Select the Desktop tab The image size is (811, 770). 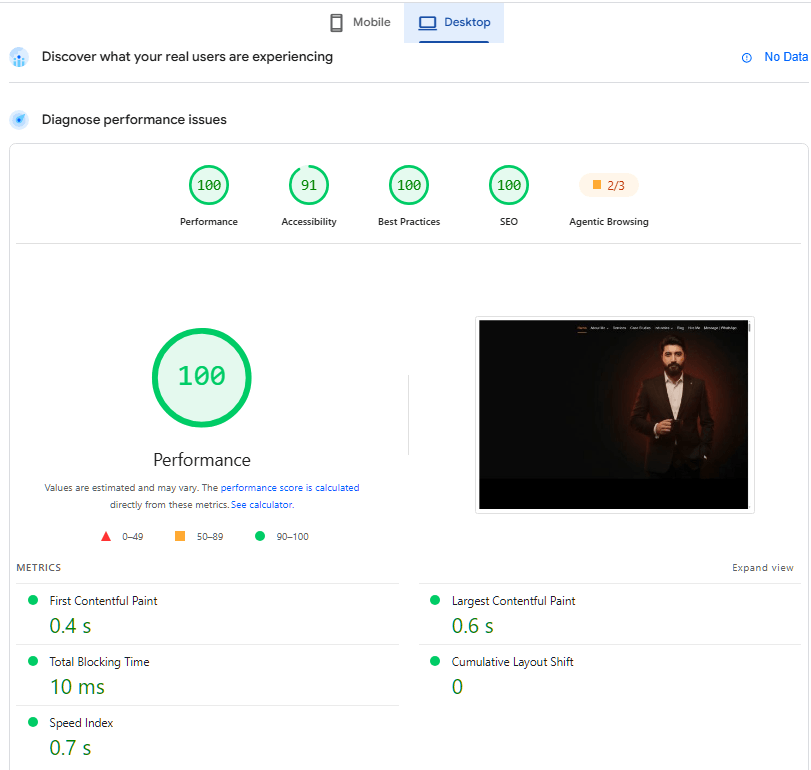(x=454, y=22)
